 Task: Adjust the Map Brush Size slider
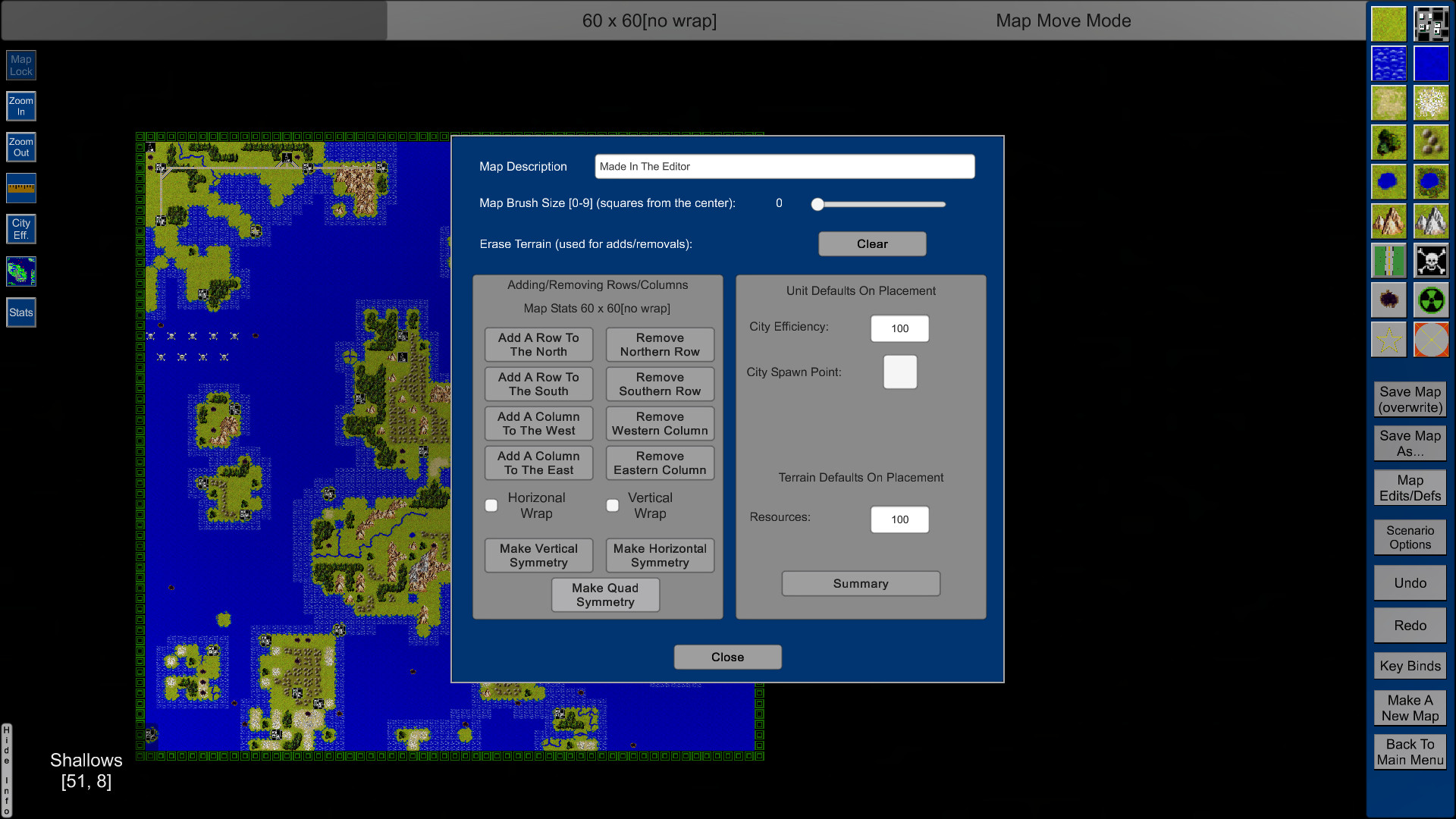[817, 204]
